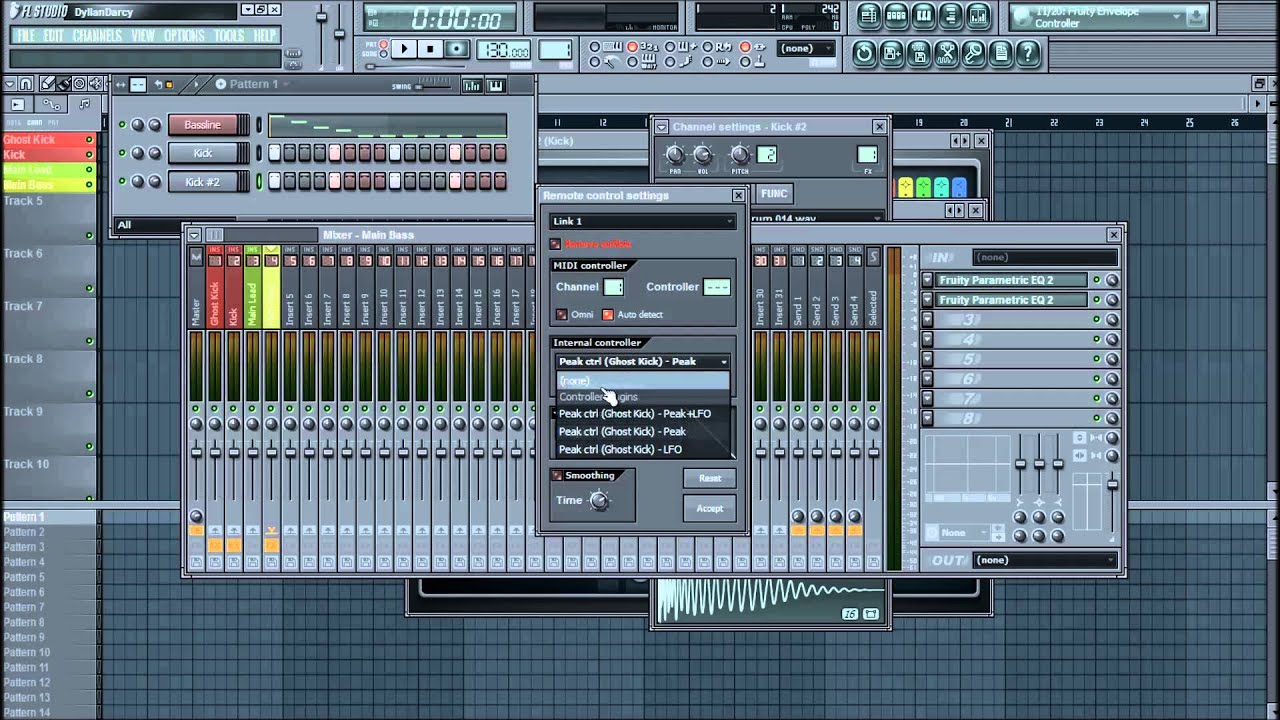1280x720 pixels.
Task: Mute the Bassline channel LED
Action: [122, 125]
